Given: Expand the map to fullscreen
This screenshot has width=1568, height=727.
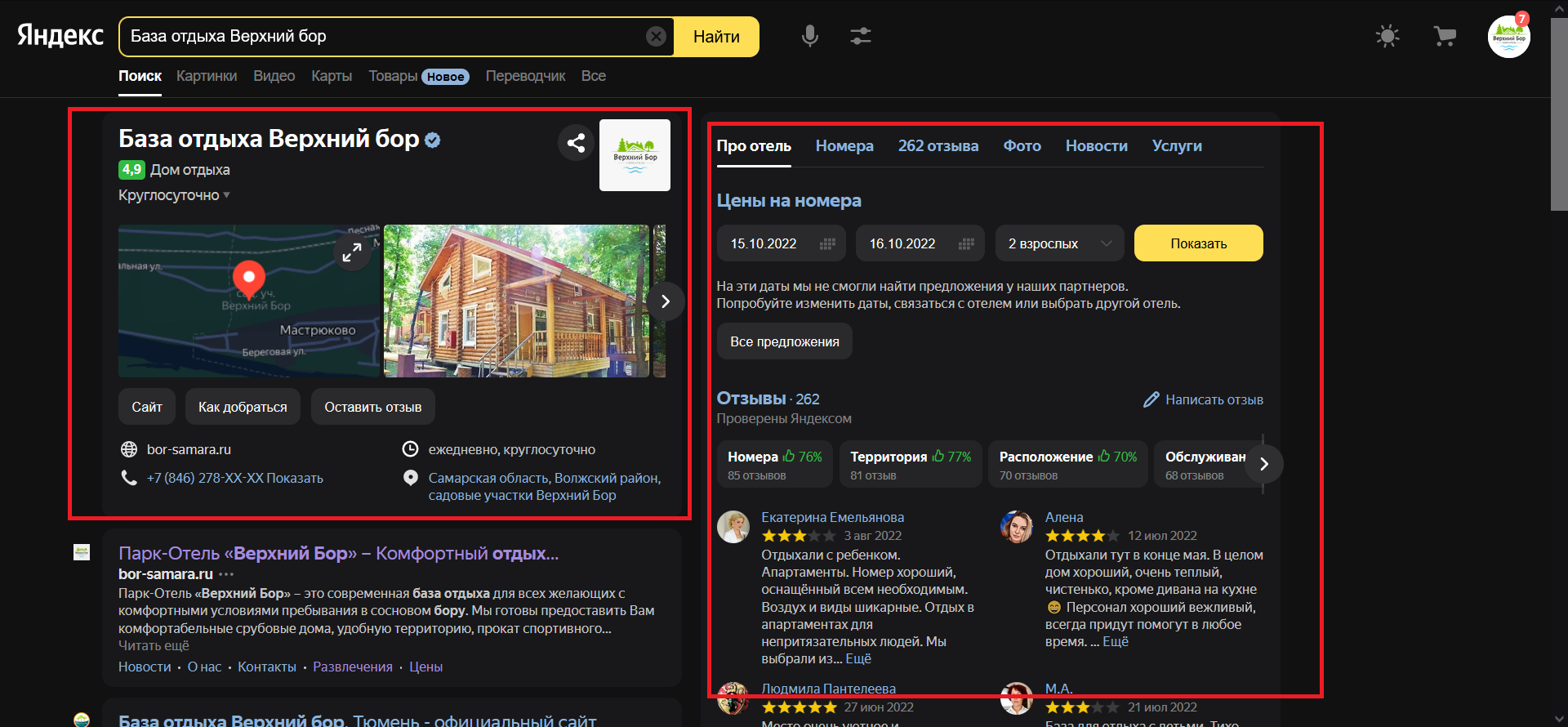Looking at the screenshot, I should [352, 252].
